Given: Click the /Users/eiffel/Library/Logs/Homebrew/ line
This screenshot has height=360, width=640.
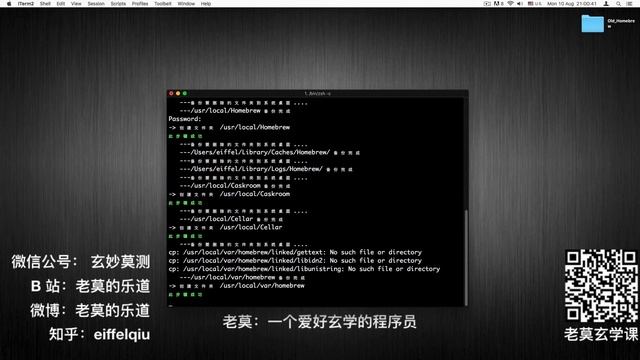Looking at the screenshot, I should 266,169.
